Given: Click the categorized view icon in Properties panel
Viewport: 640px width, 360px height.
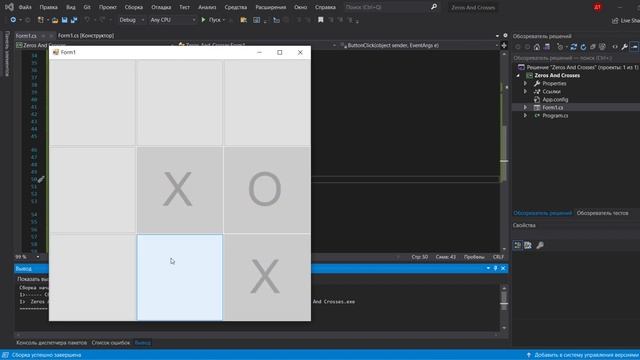Looking at the screenshot, I should pos(518,245).
